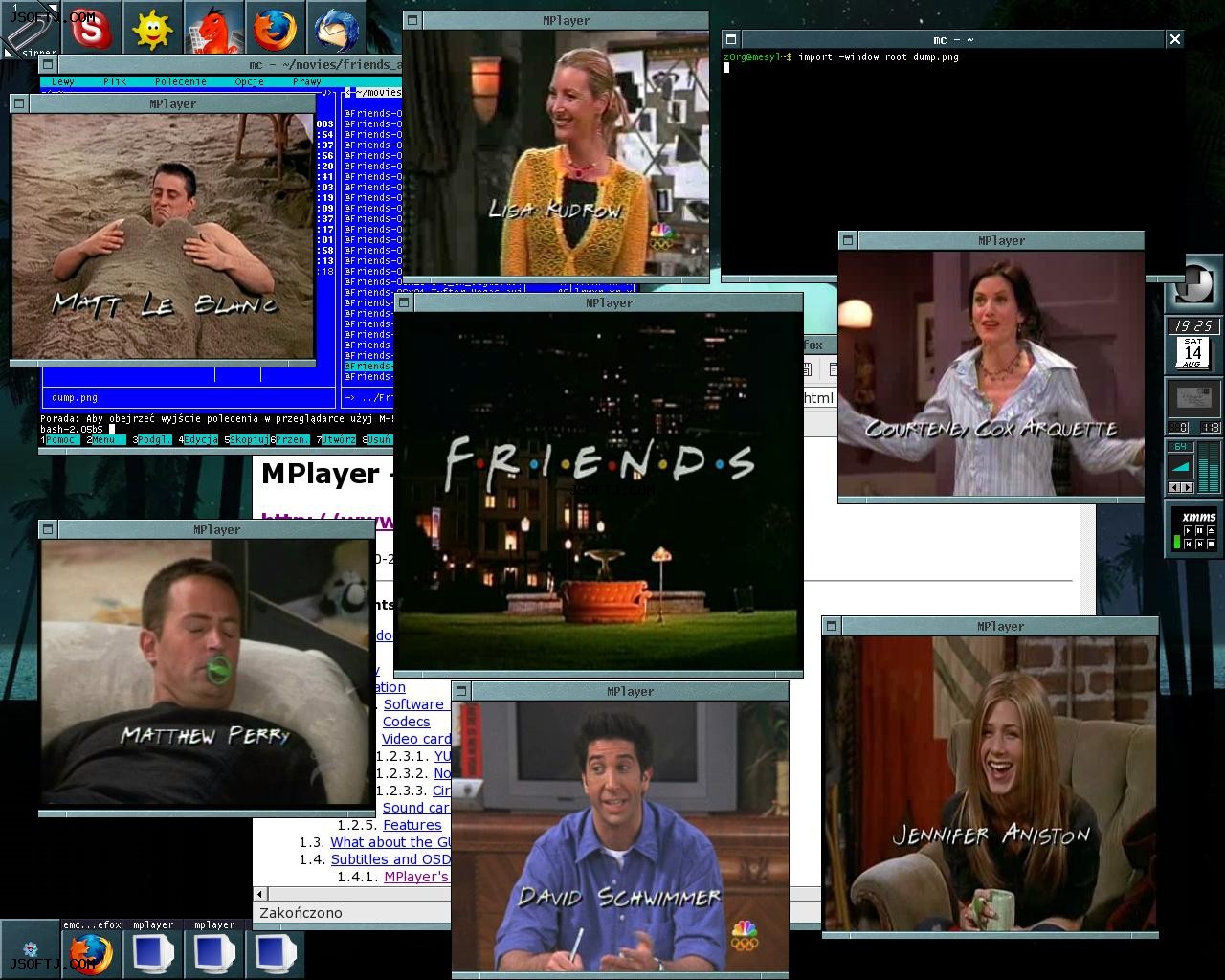Screen dimensions: 1225x980
Task: Launch Skype from the dock
Action: pyautogui.click(x=92, y=27)
